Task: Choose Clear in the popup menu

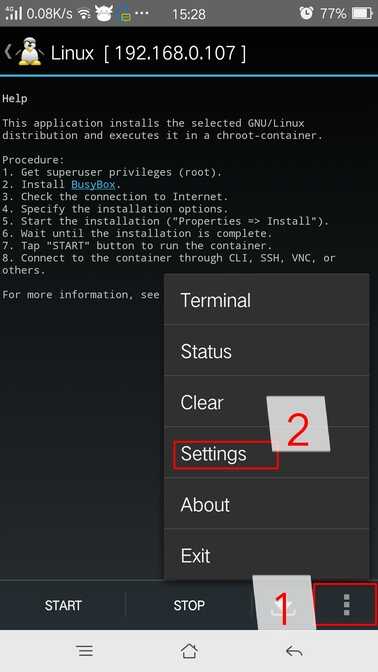Action: (267, 402)
